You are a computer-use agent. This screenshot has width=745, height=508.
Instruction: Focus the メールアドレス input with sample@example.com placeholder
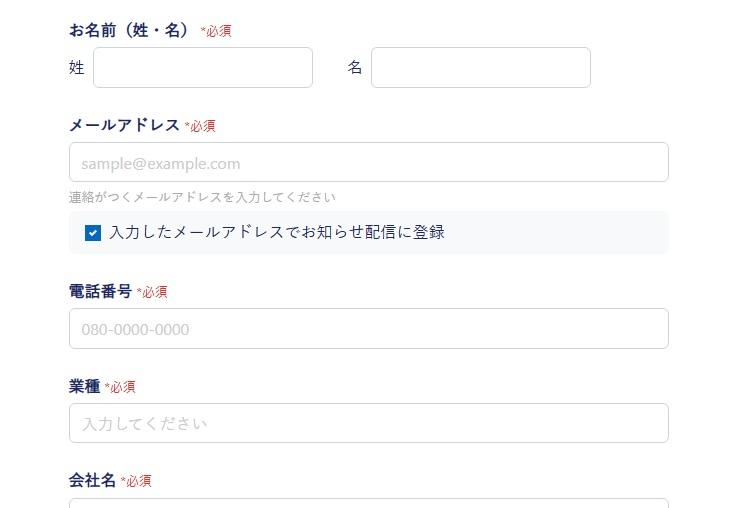(x=368, y=163)
